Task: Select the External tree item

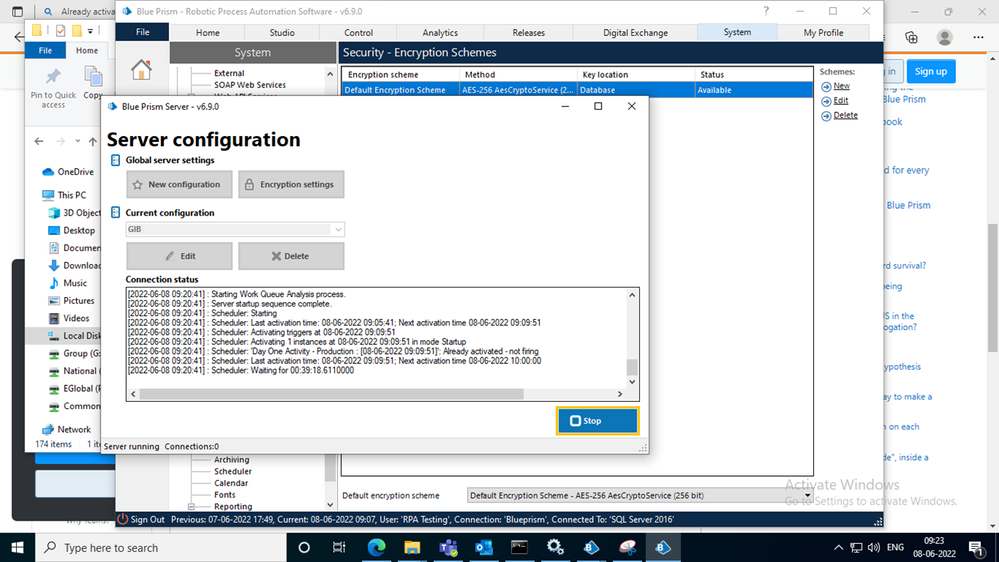Action: (229, 73)
